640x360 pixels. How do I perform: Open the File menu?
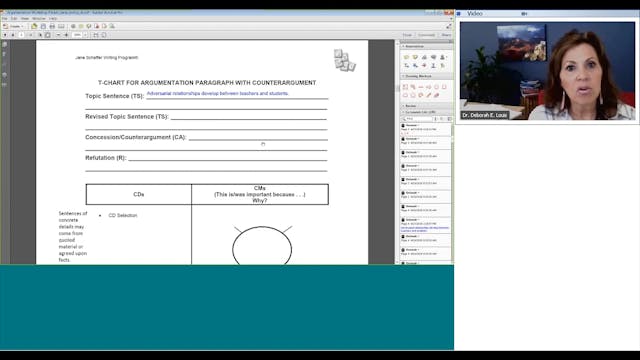pyautogui.click(x=4, y=19)
